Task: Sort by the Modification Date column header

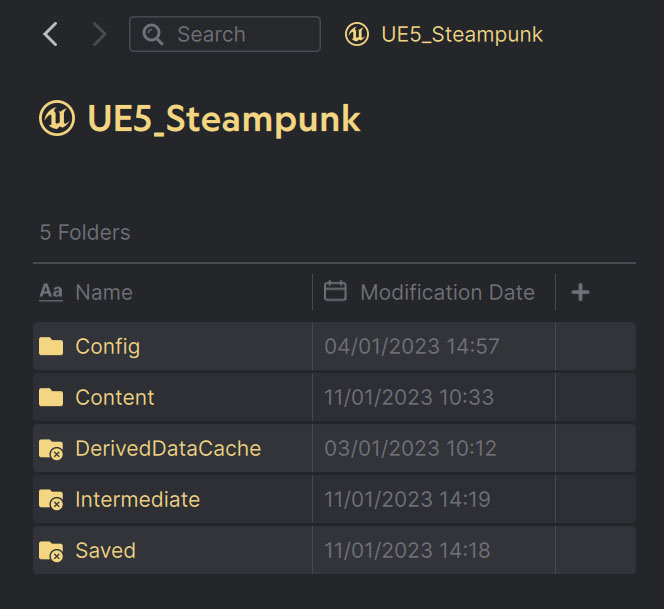Action: click(447, 292)
